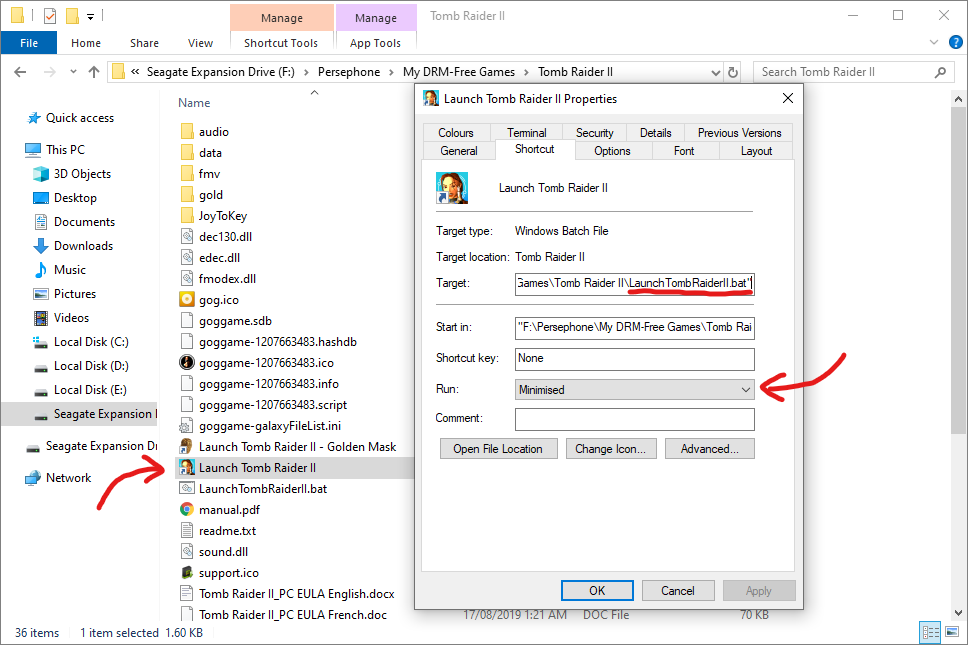
Task: Open the Run window-state dropdown
Action: pos(635,389)
